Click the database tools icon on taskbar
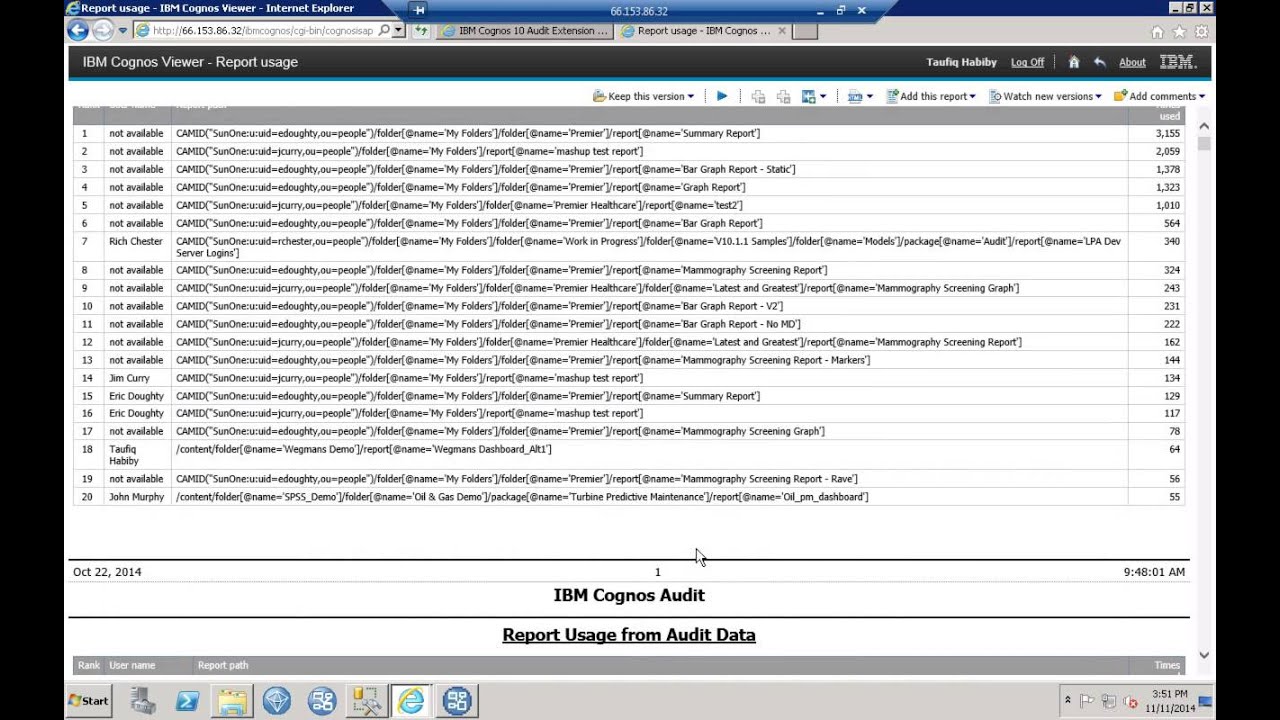Image resolution: width=1280 pixels, height=720 pixels. pos(366,700)
